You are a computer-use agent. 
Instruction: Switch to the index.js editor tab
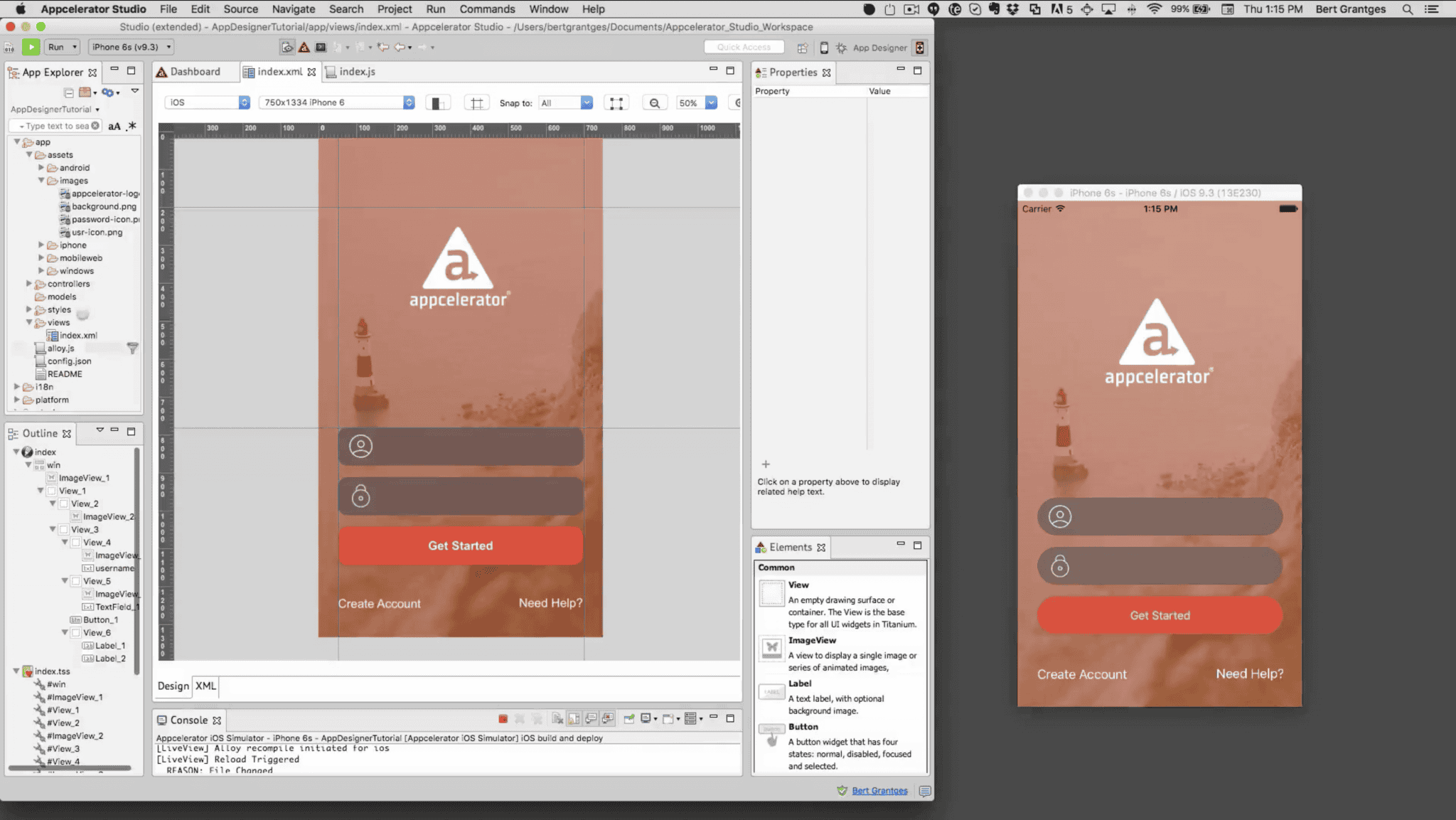[x=350, y=72]
